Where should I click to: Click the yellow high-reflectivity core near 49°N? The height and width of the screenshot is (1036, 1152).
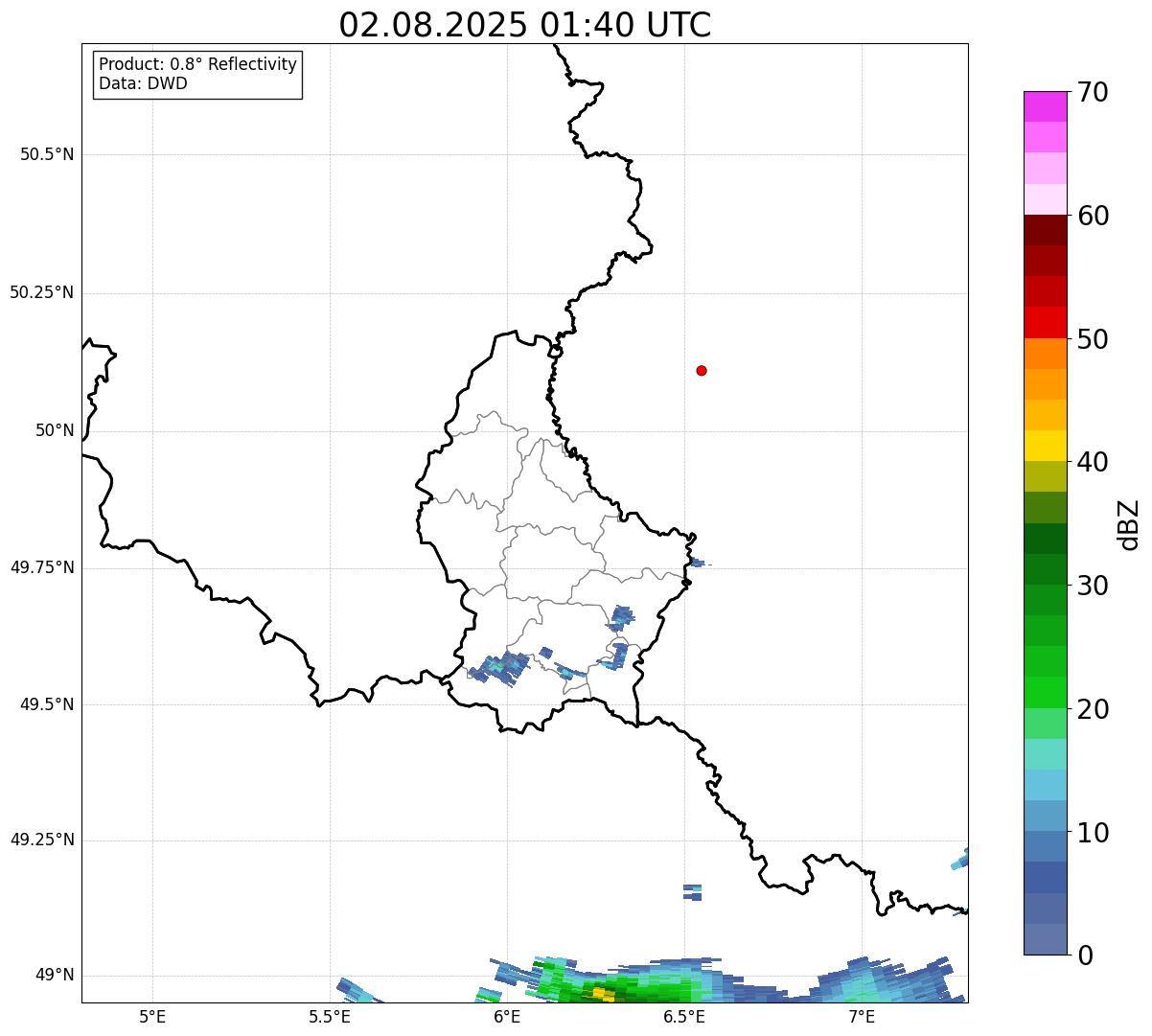(600, 995)
